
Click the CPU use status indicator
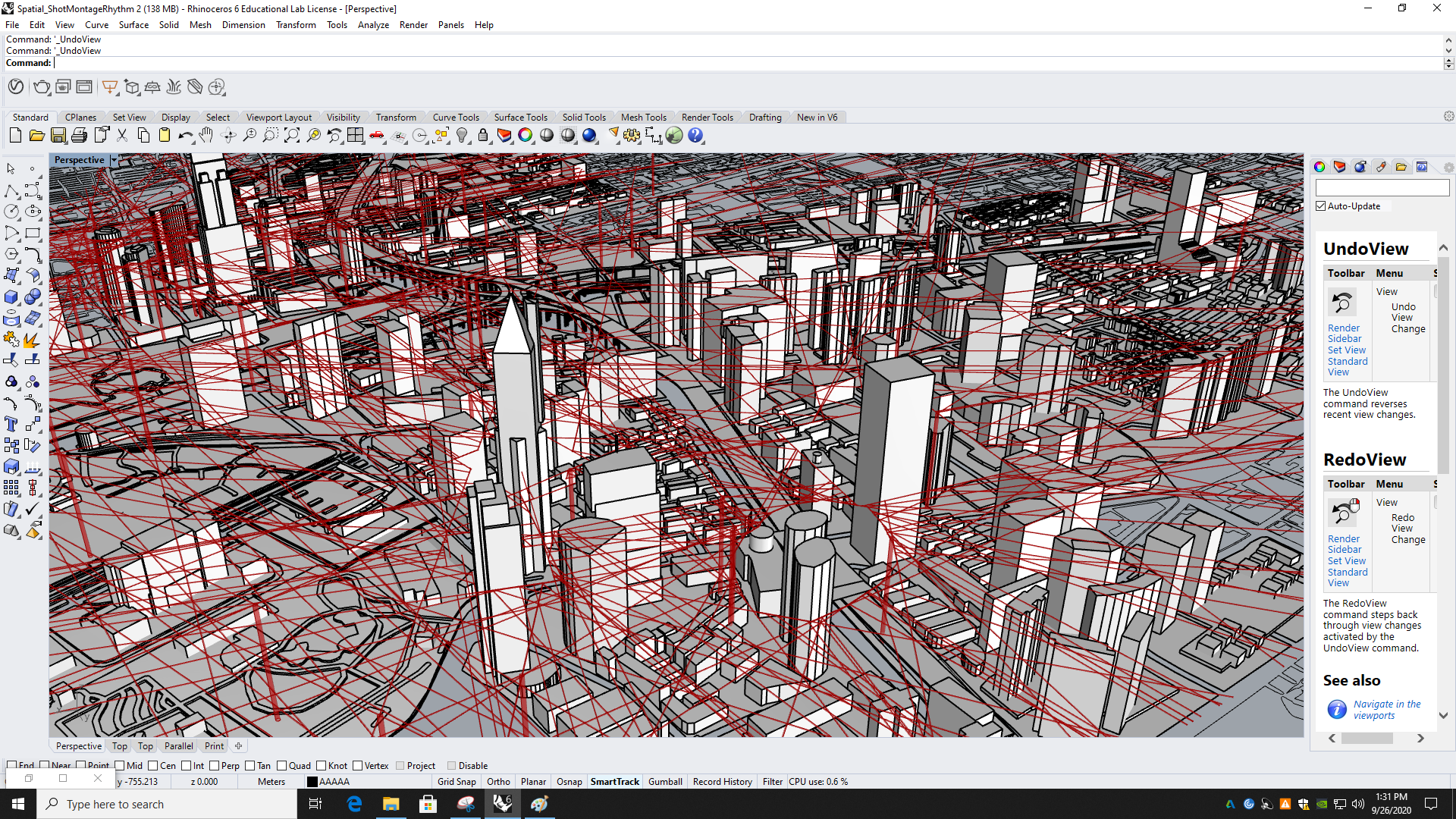tap(820, 781)
